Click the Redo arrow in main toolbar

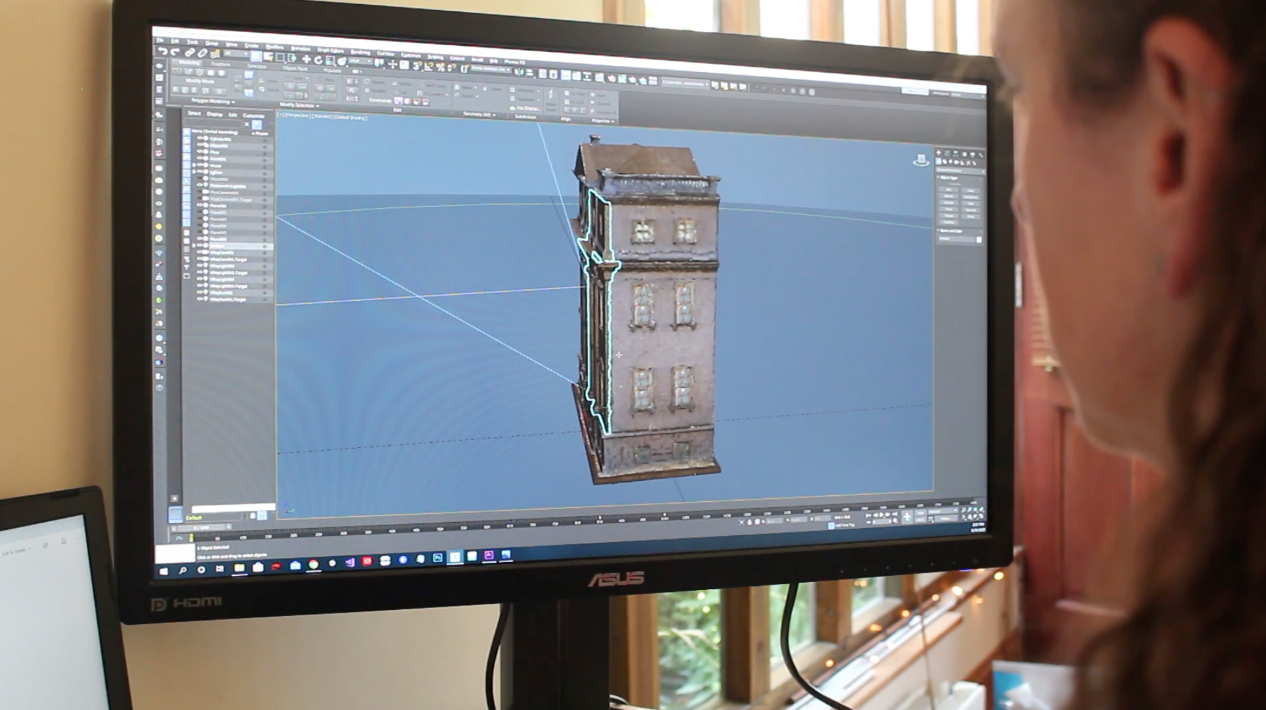coord(175,53)
